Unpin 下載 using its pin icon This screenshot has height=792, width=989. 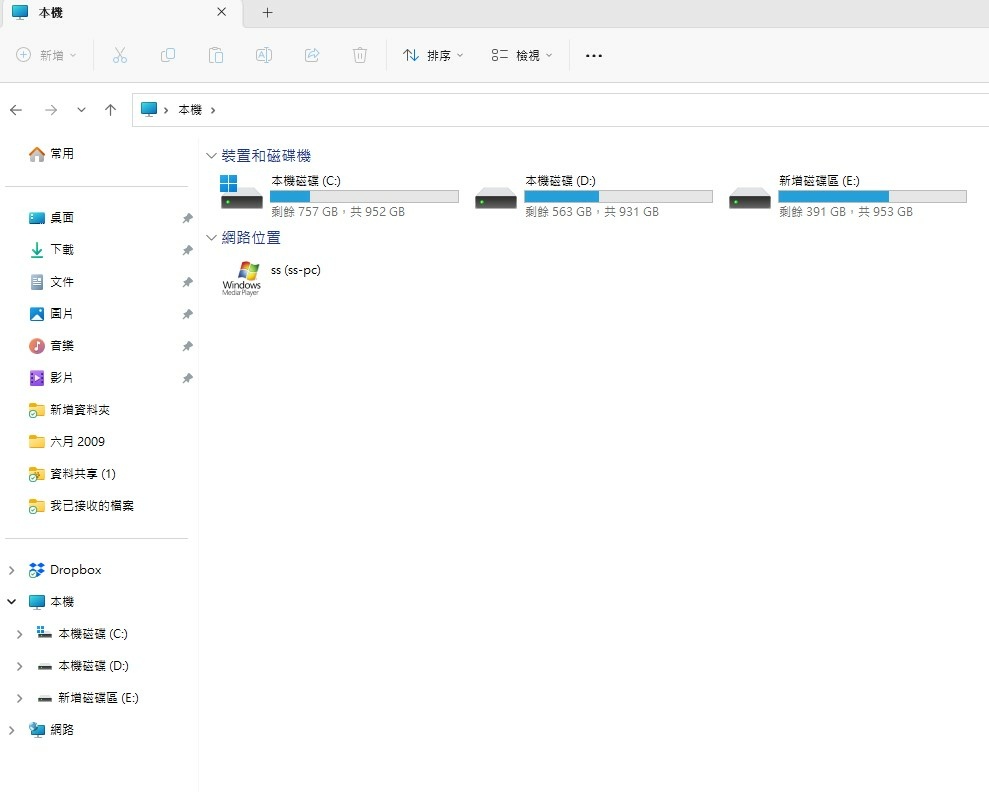[x=187, y=250]
